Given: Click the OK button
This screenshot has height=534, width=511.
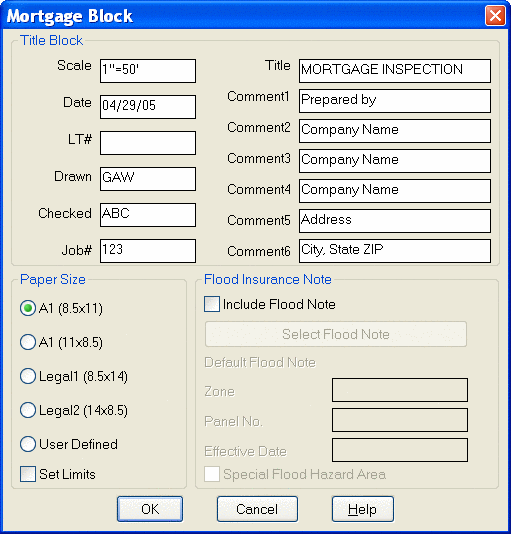Looking at the screenshot, I should pyautogui.click(x=150, y=509).
